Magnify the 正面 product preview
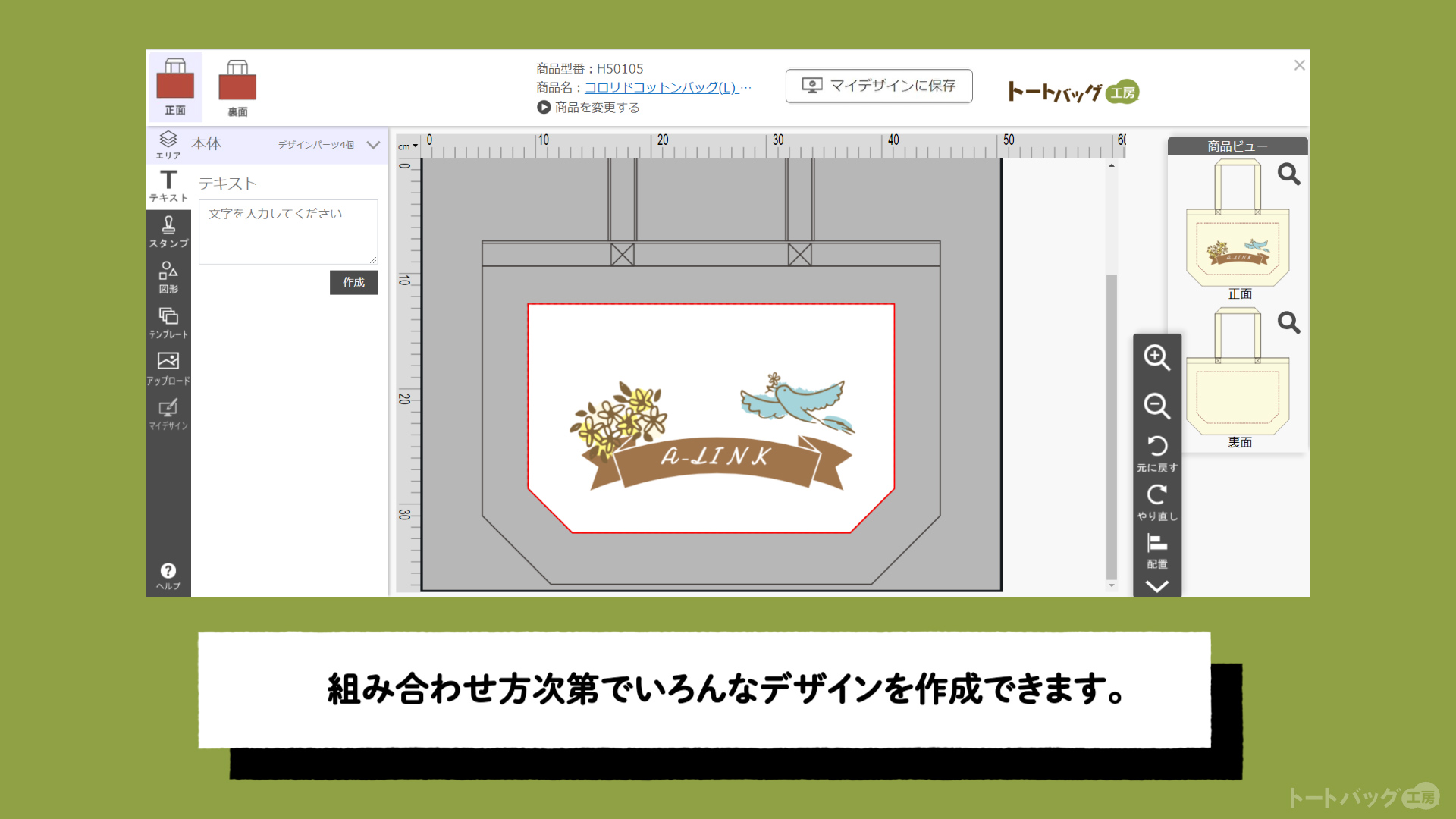 pos(1288,174)
